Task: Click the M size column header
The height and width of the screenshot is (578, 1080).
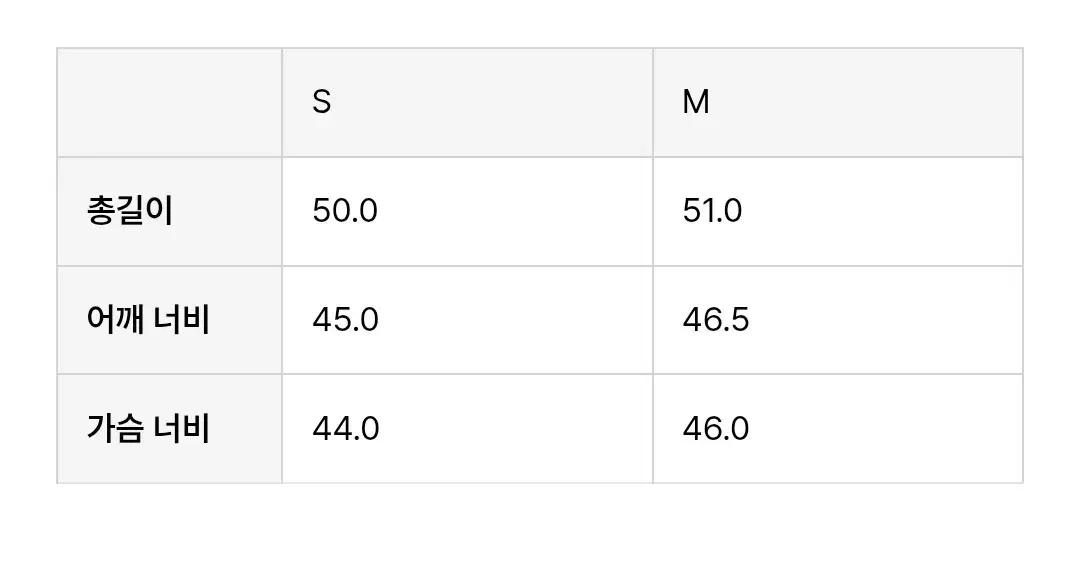Action: (696, 102)
